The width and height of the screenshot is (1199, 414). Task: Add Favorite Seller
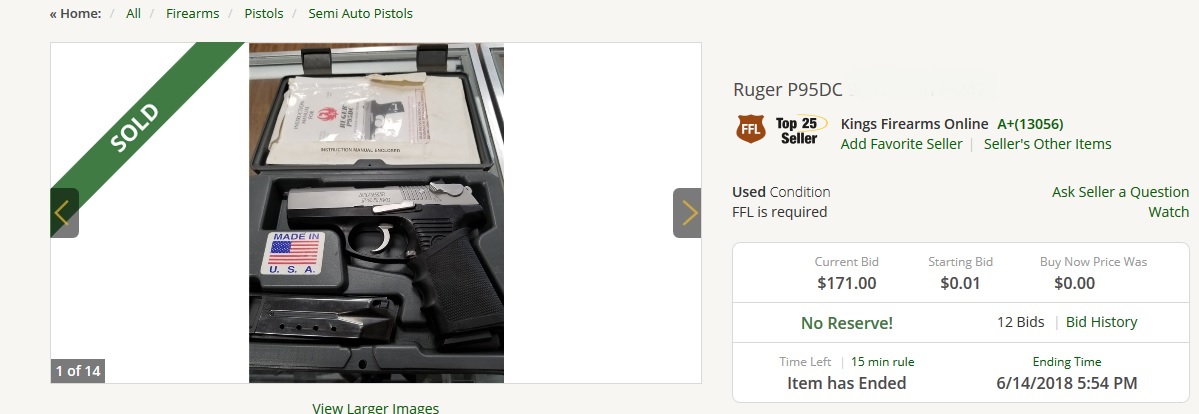tap(901, 144)
